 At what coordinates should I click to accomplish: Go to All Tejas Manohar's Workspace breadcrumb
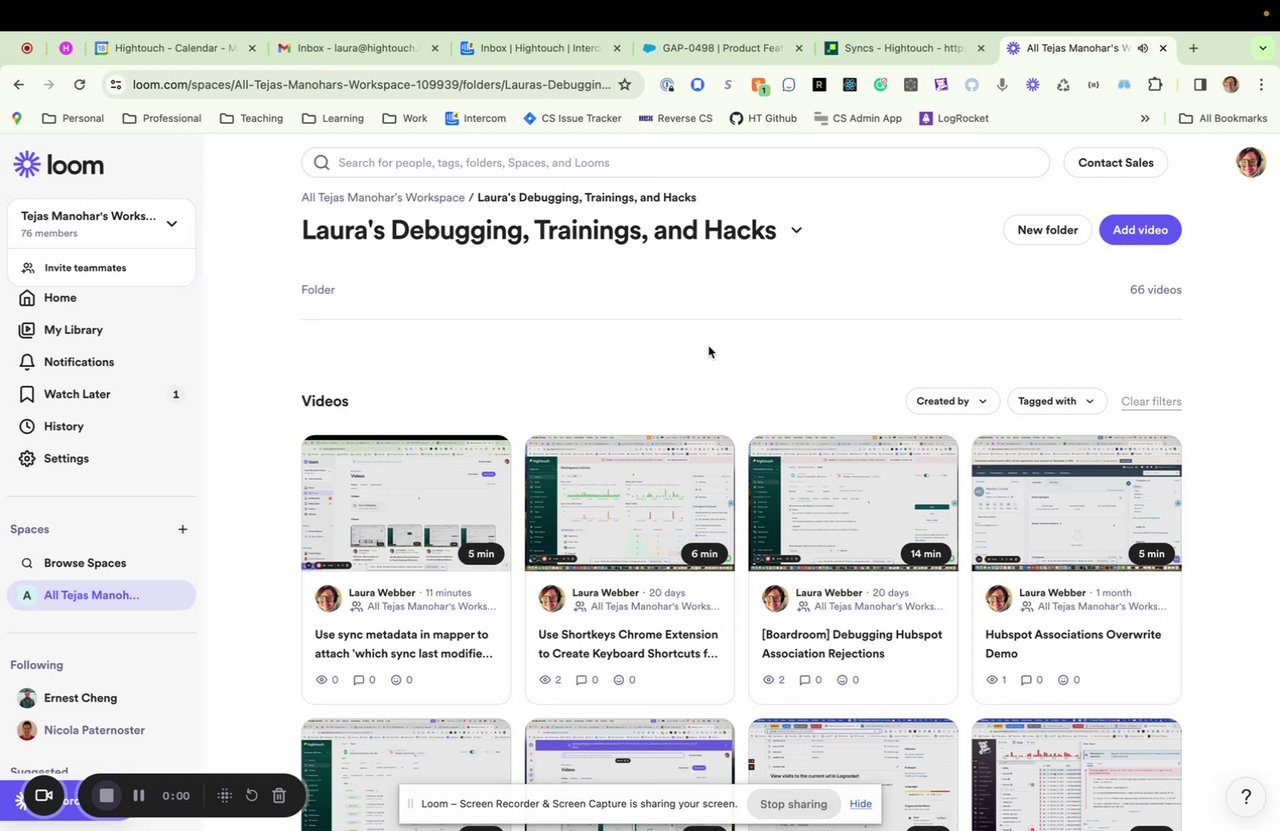383,198
